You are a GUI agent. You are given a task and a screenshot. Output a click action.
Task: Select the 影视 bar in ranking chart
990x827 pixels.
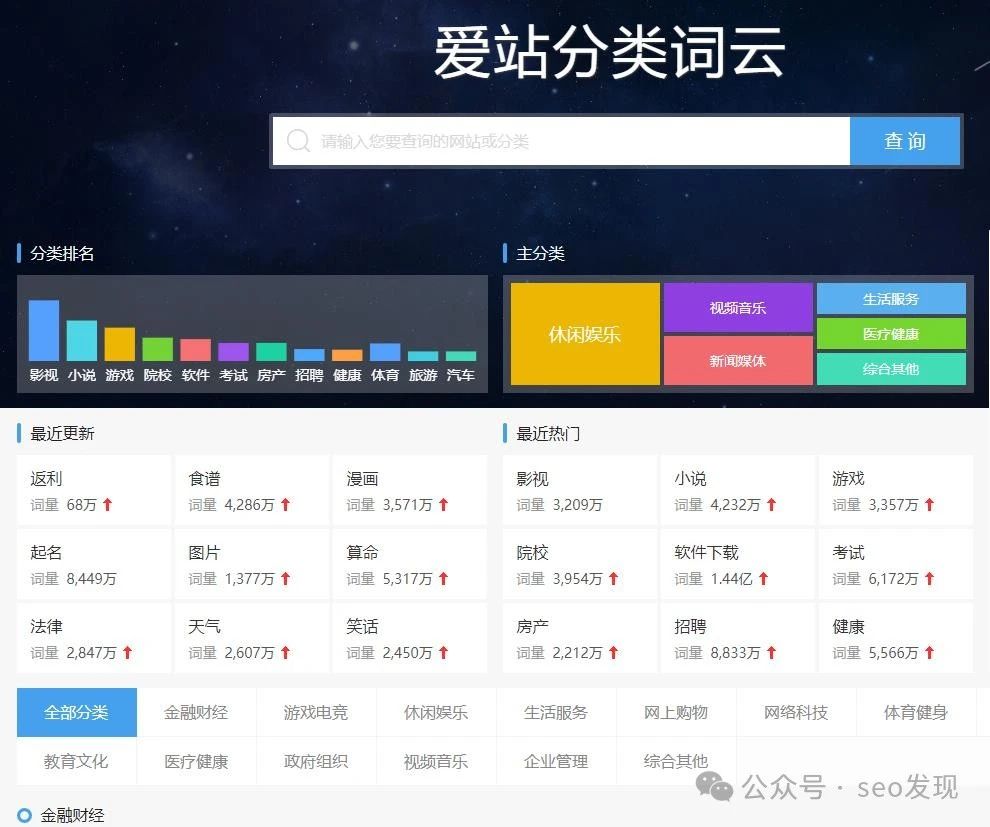44,330
